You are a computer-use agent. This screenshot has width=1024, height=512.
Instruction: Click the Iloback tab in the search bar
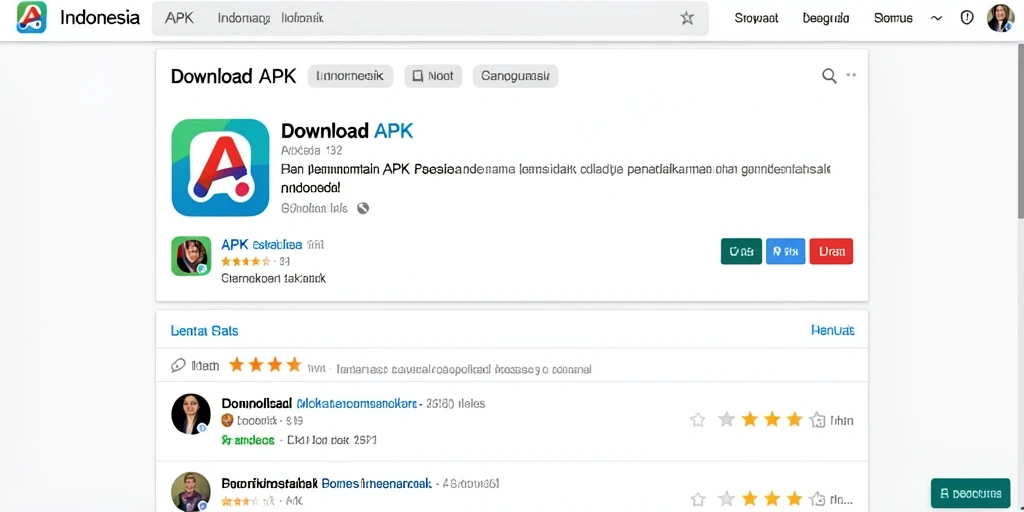[x=302, y=18]
